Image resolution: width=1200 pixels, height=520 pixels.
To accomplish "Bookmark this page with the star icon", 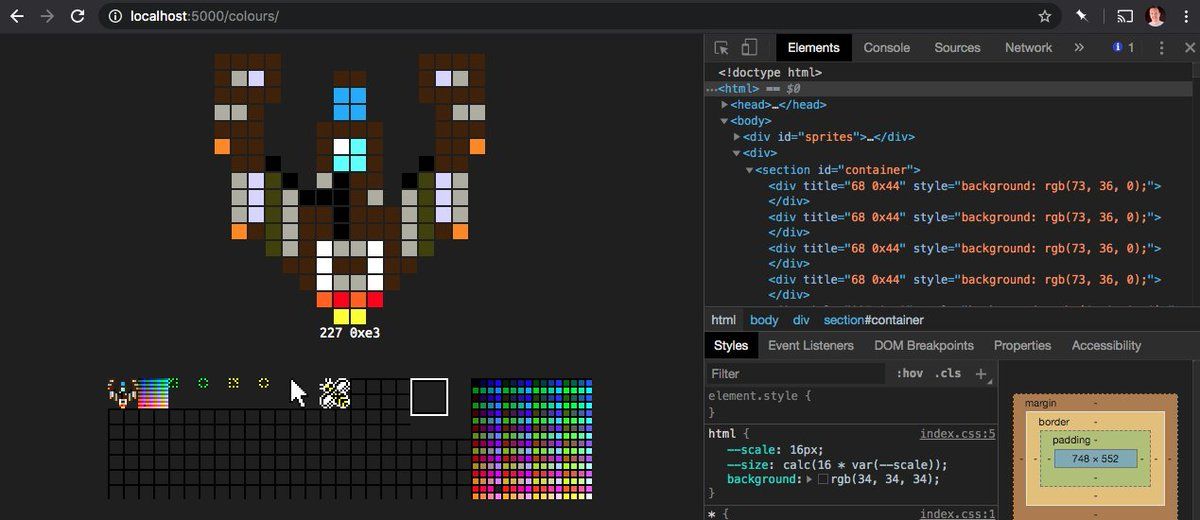I will 1045,16.
